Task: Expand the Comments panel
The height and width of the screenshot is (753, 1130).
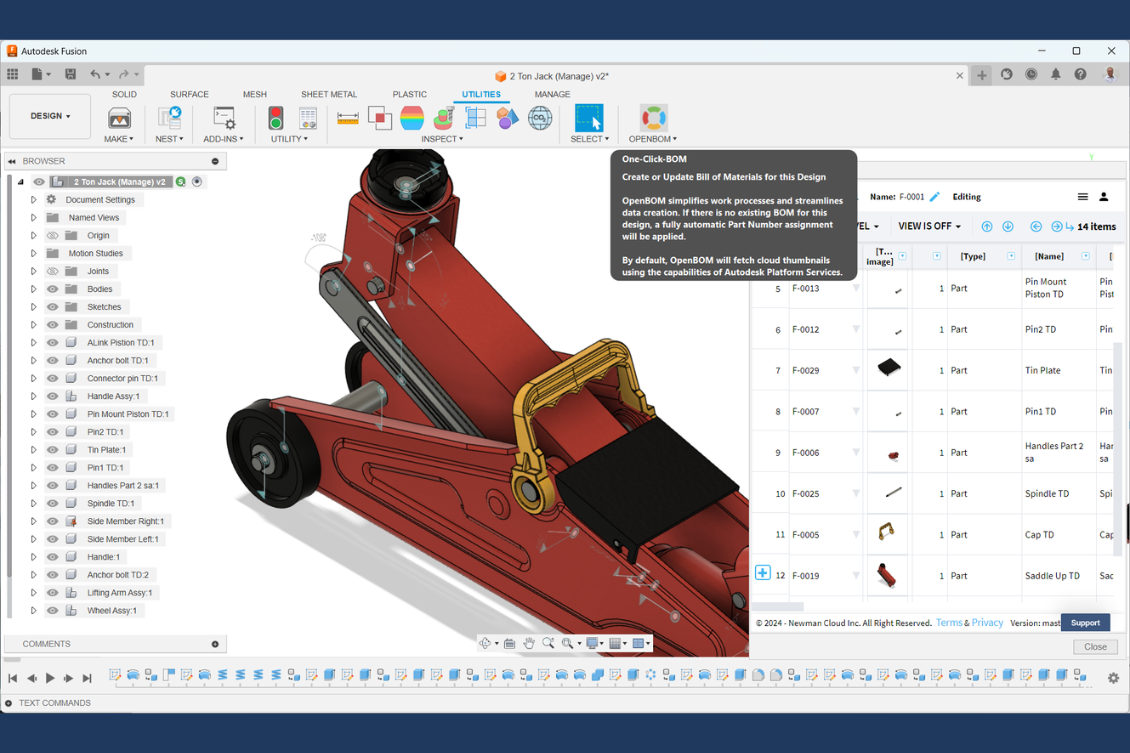Action: pos(215,644)
